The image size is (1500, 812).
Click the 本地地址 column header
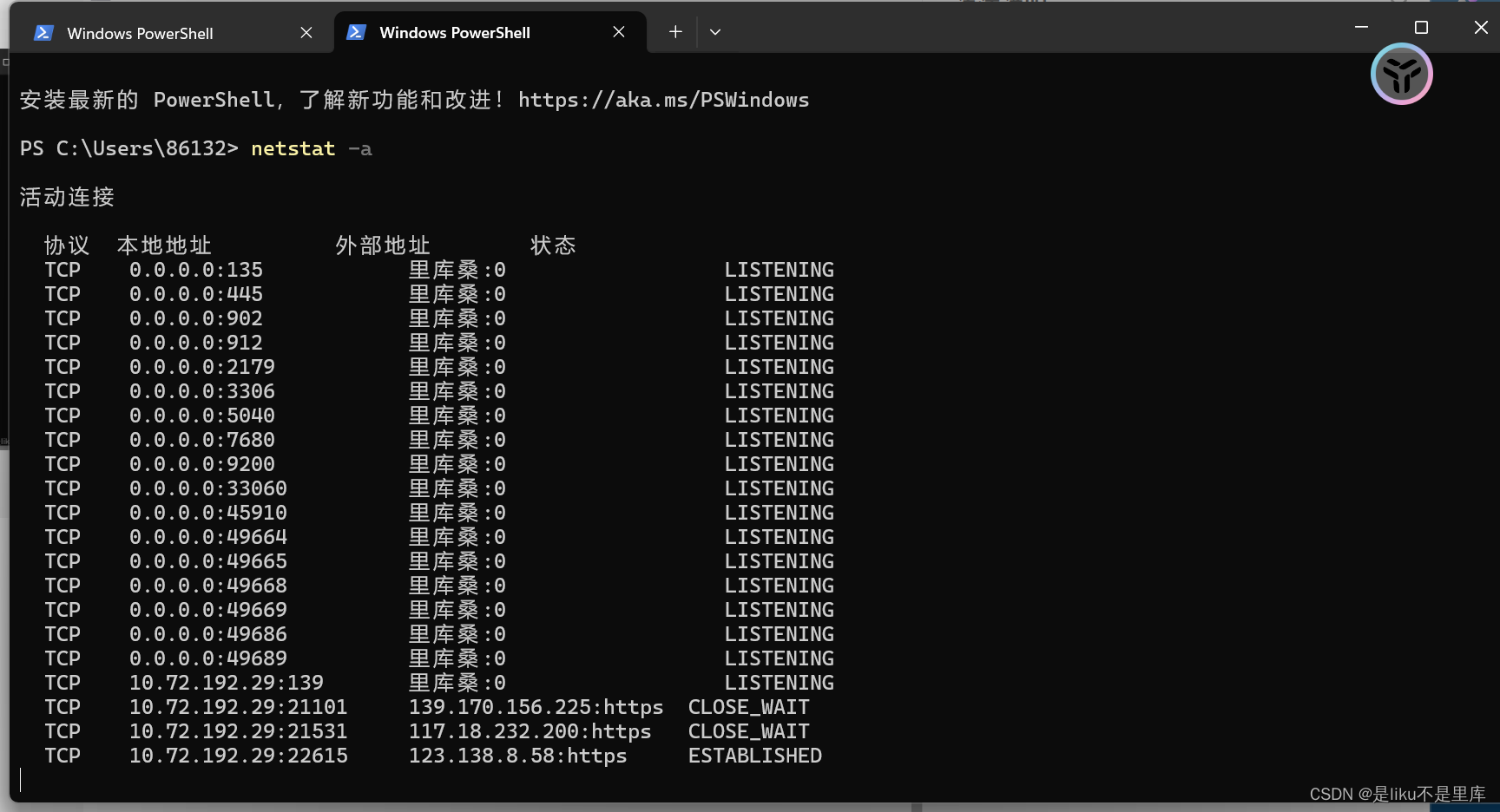164,246
